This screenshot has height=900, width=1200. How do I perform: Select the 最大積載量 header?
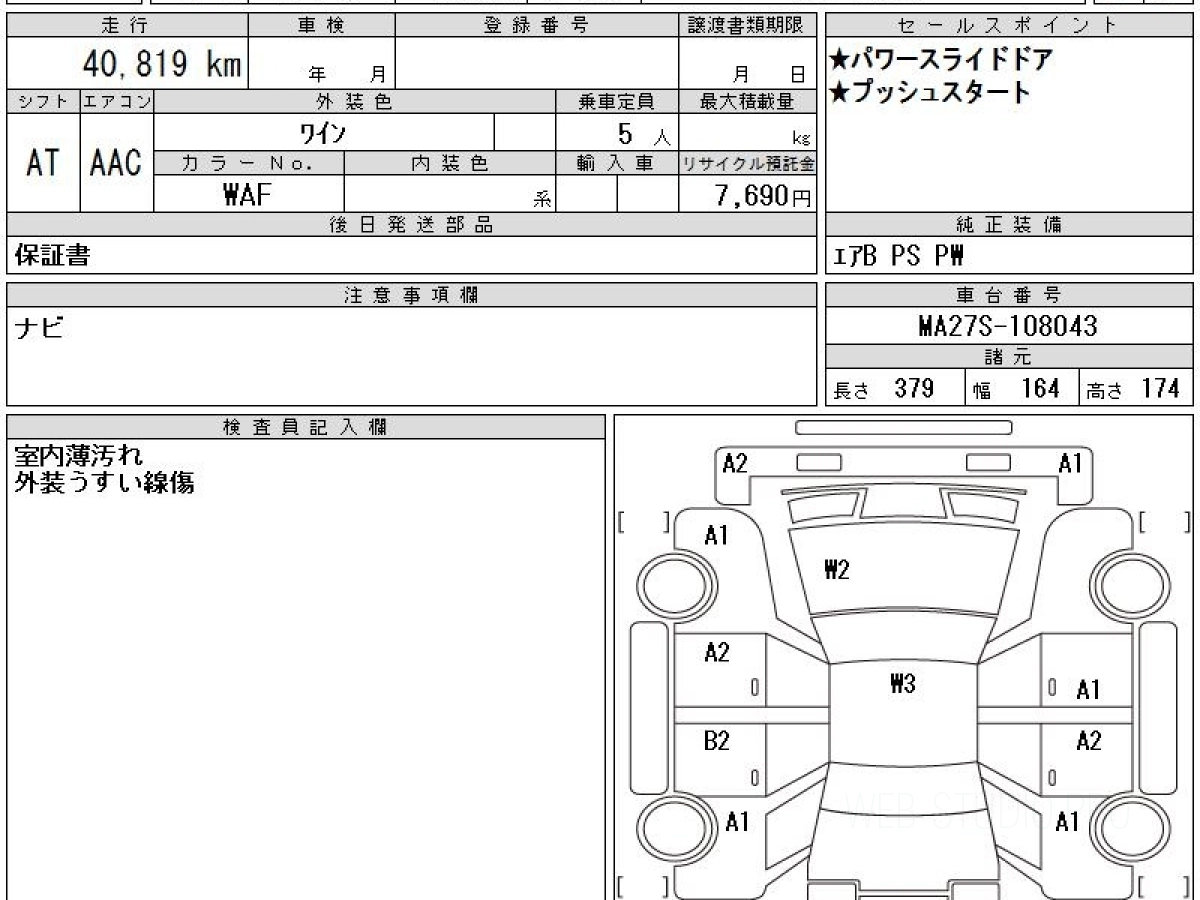pos(748,101)
